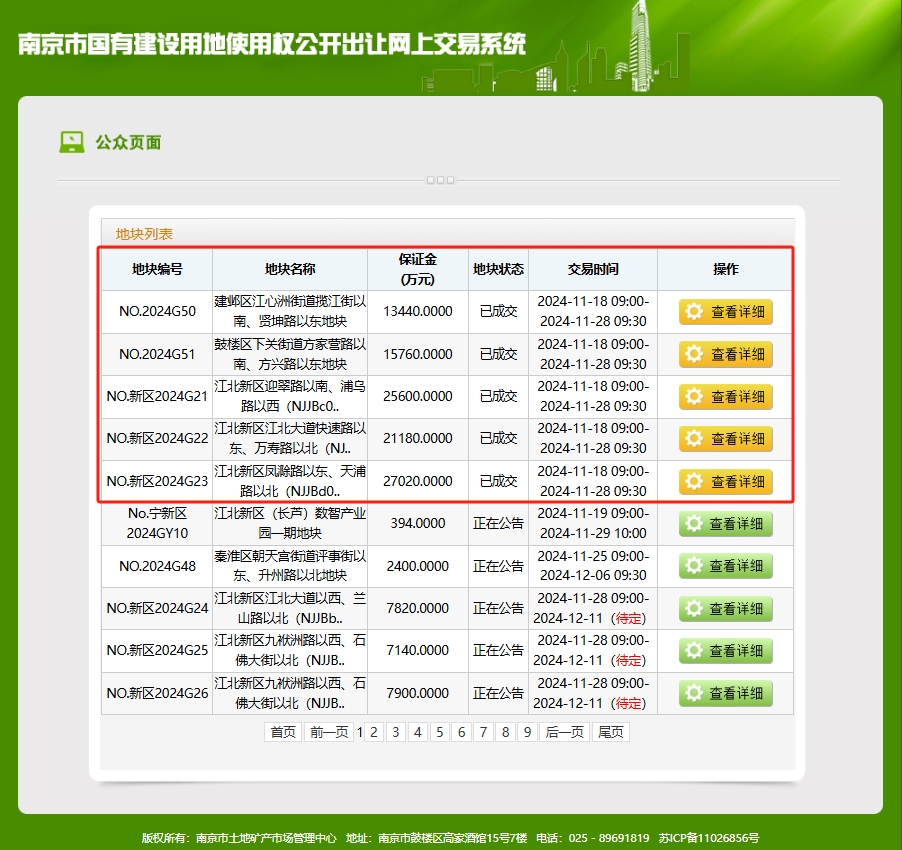Click the 交易时间 column header
This screenshot has width=902, height=850.
pyautogui.click(x=593, y=269)
